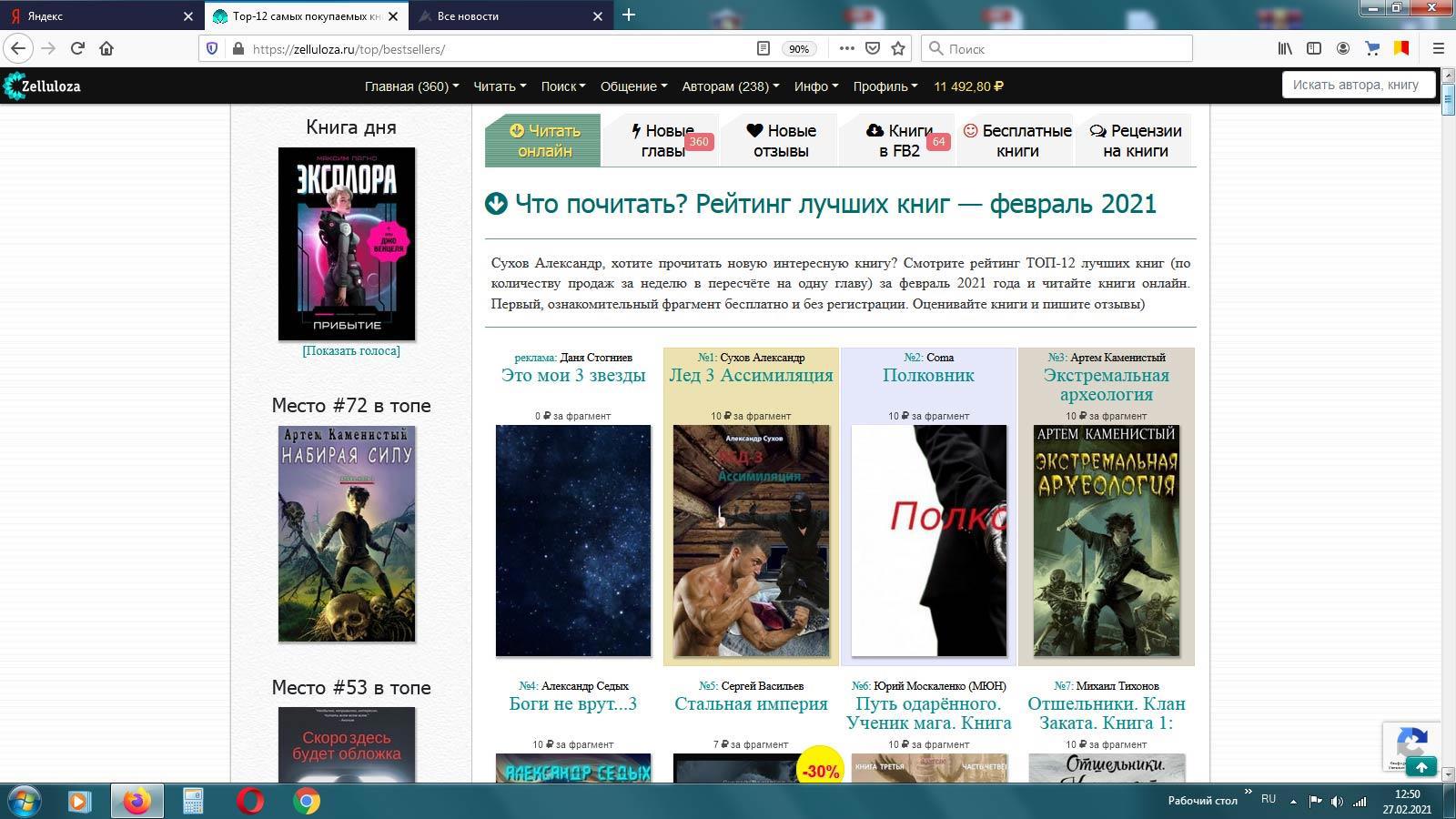
Task: Open the Полковник book cover thumbnail
Action: (x=928, y=540)
